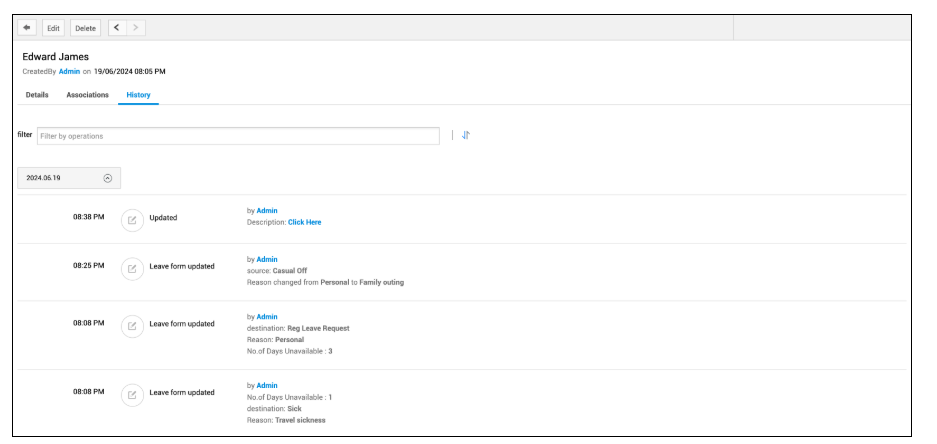Click the back arrow button
Image resolution: width=937 pixels, height=444 pixels.
point(27,28)
